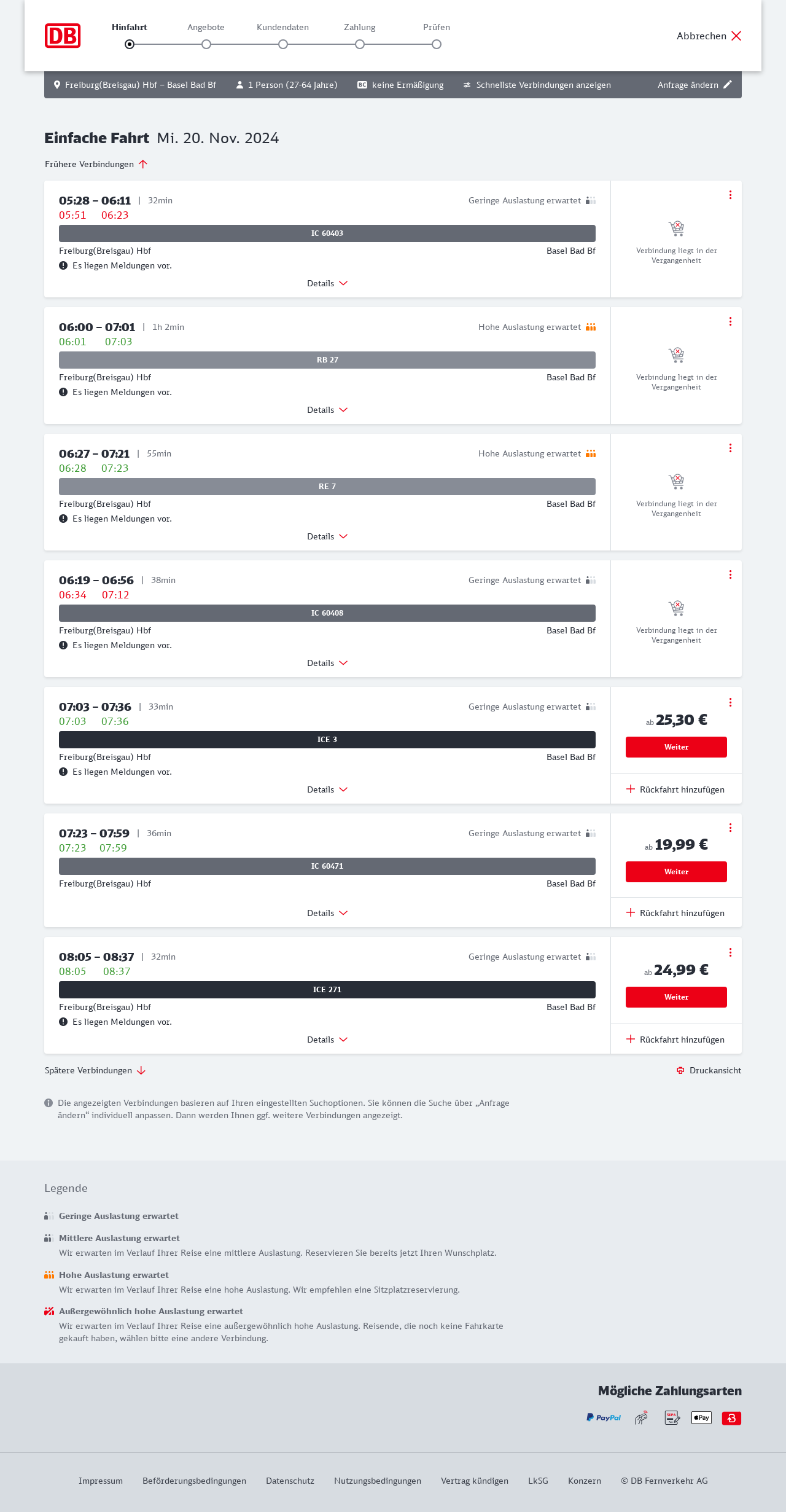Expand Details for the RE 7 connection

327,536
